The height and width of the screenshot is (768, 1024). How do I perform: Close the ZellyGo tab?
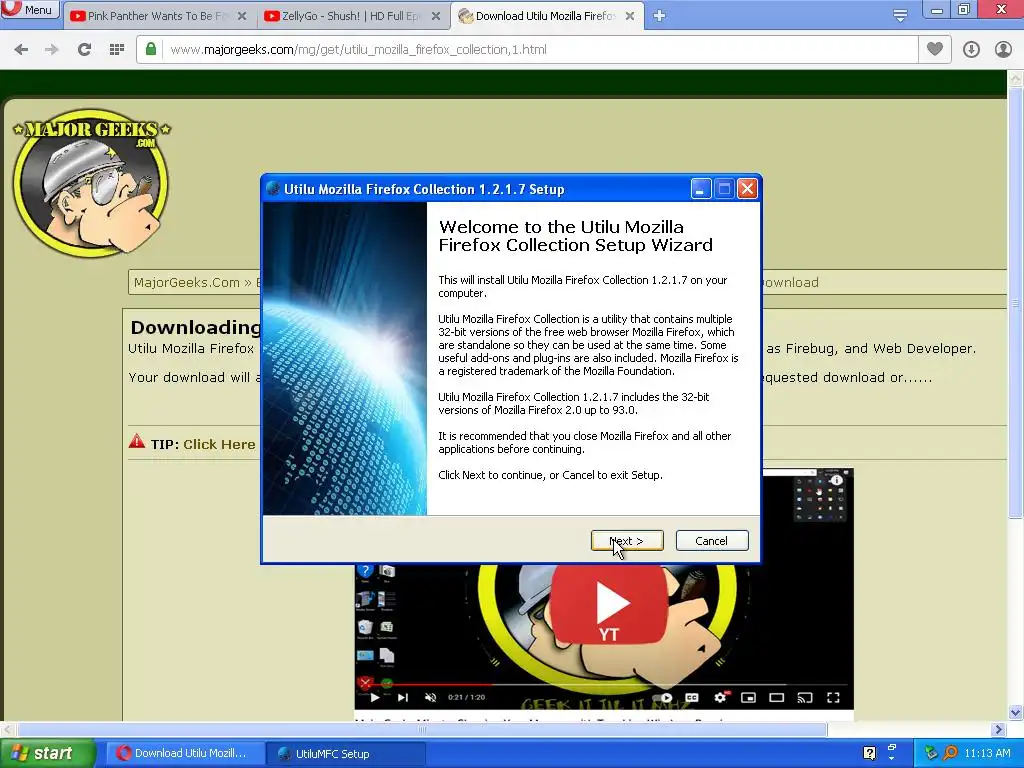pos(436,16)
